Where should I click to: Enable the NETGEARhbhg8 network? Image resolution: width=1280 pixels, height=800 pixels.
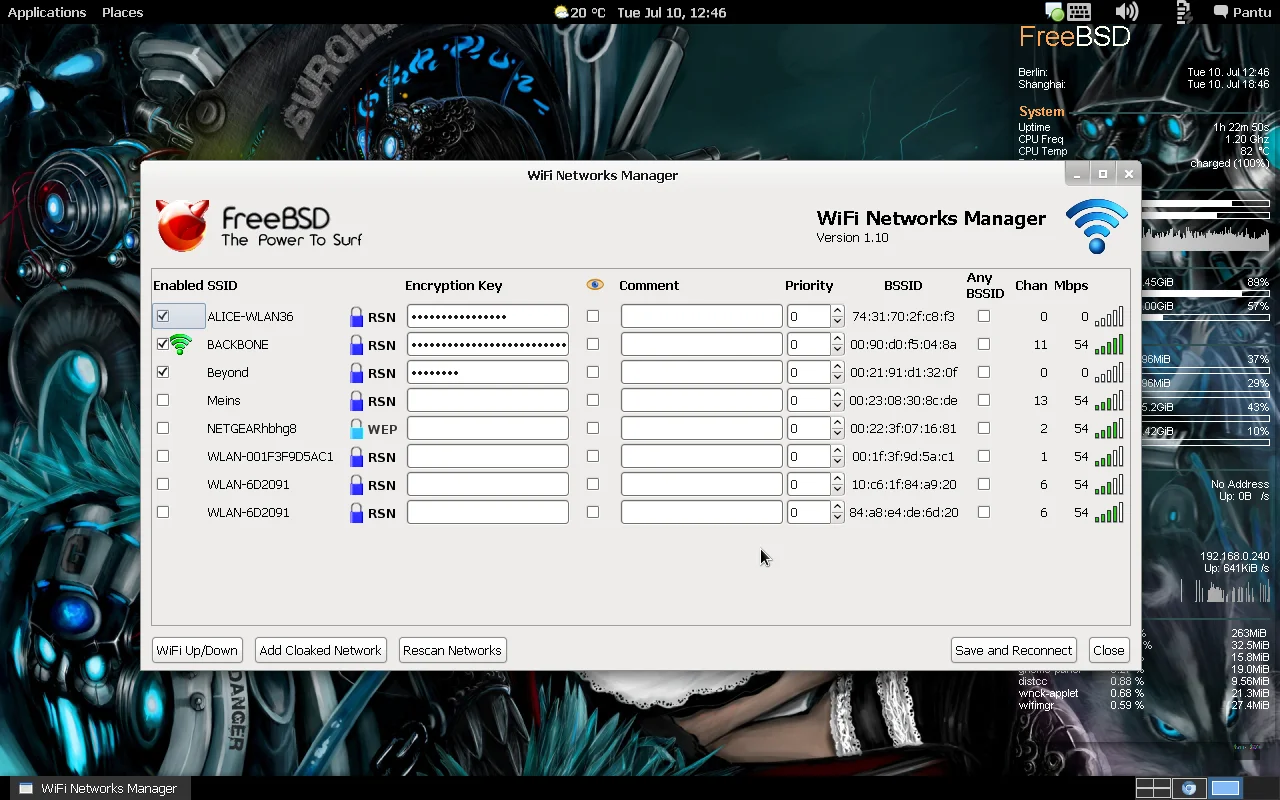(163, 428)
